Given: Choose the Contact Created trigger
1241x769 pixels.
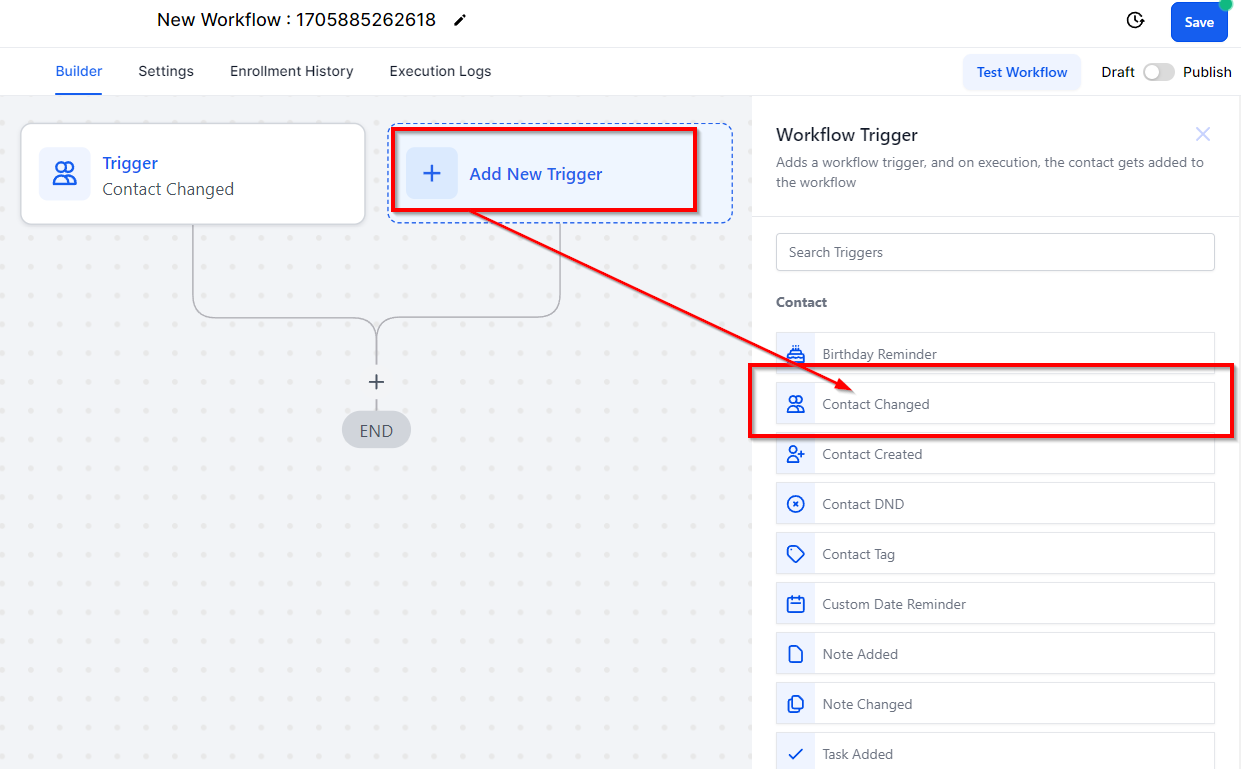Looking at the screenshot, I should (995, 454).
